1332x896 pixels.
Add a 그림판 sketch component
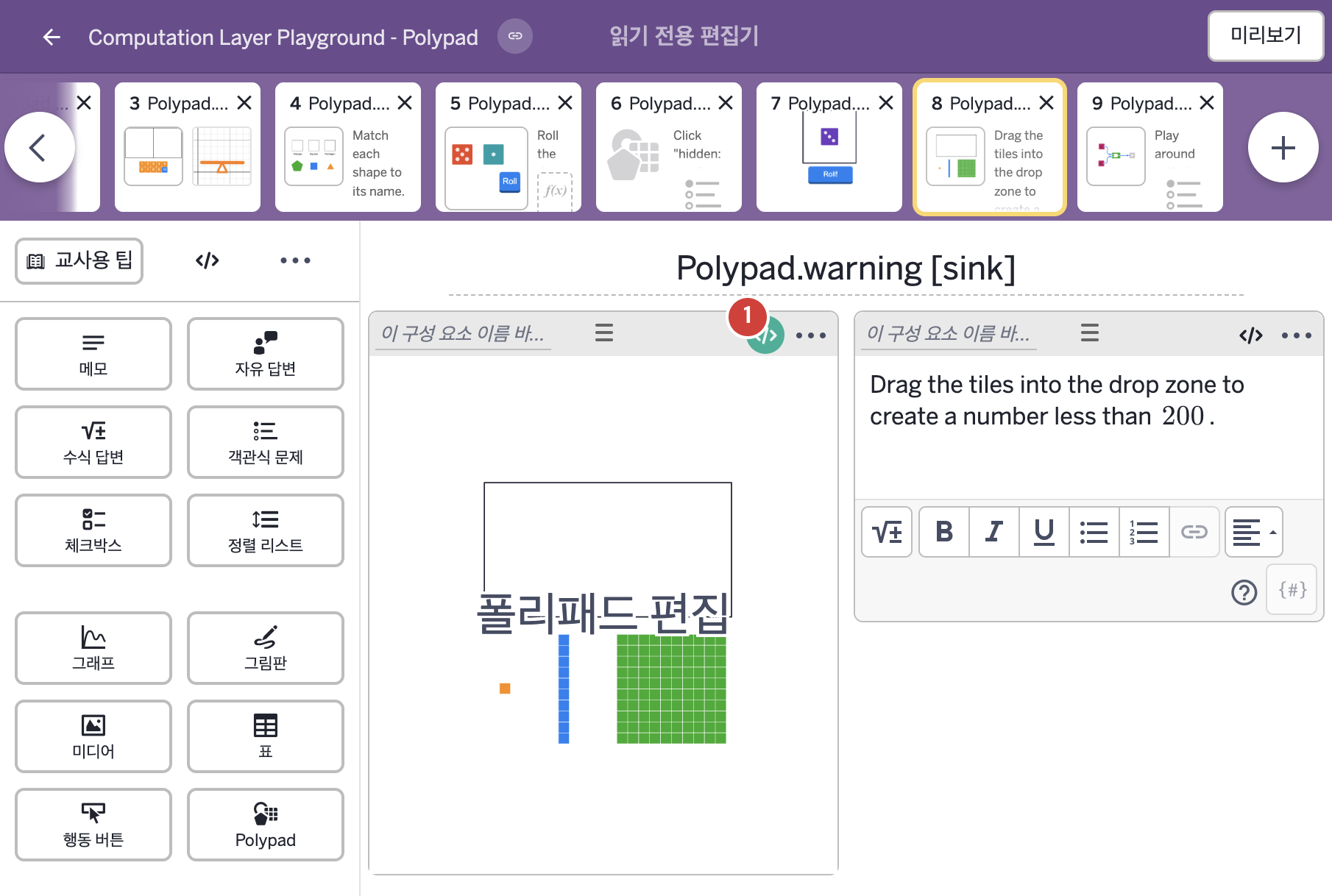click(x=266, y=648)
